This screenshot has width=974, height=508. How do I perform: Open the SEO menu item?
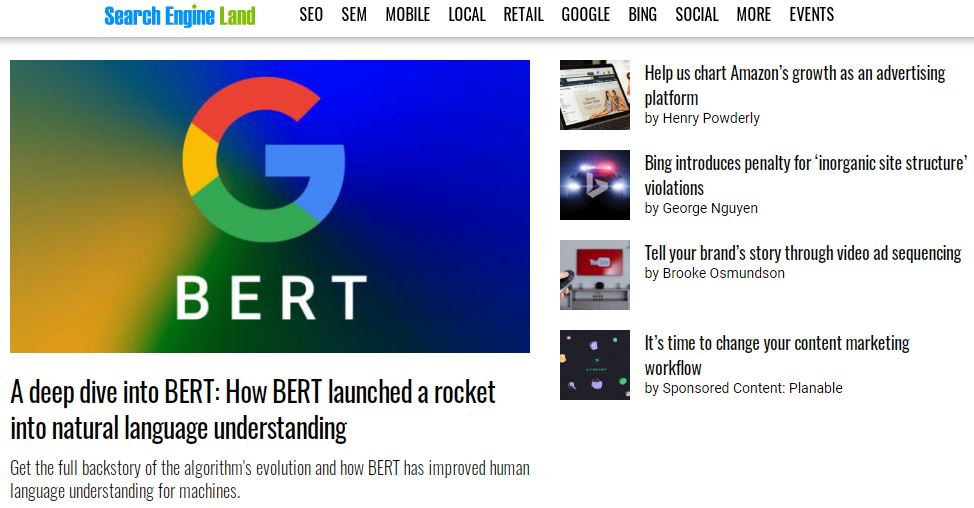(311, 14)
